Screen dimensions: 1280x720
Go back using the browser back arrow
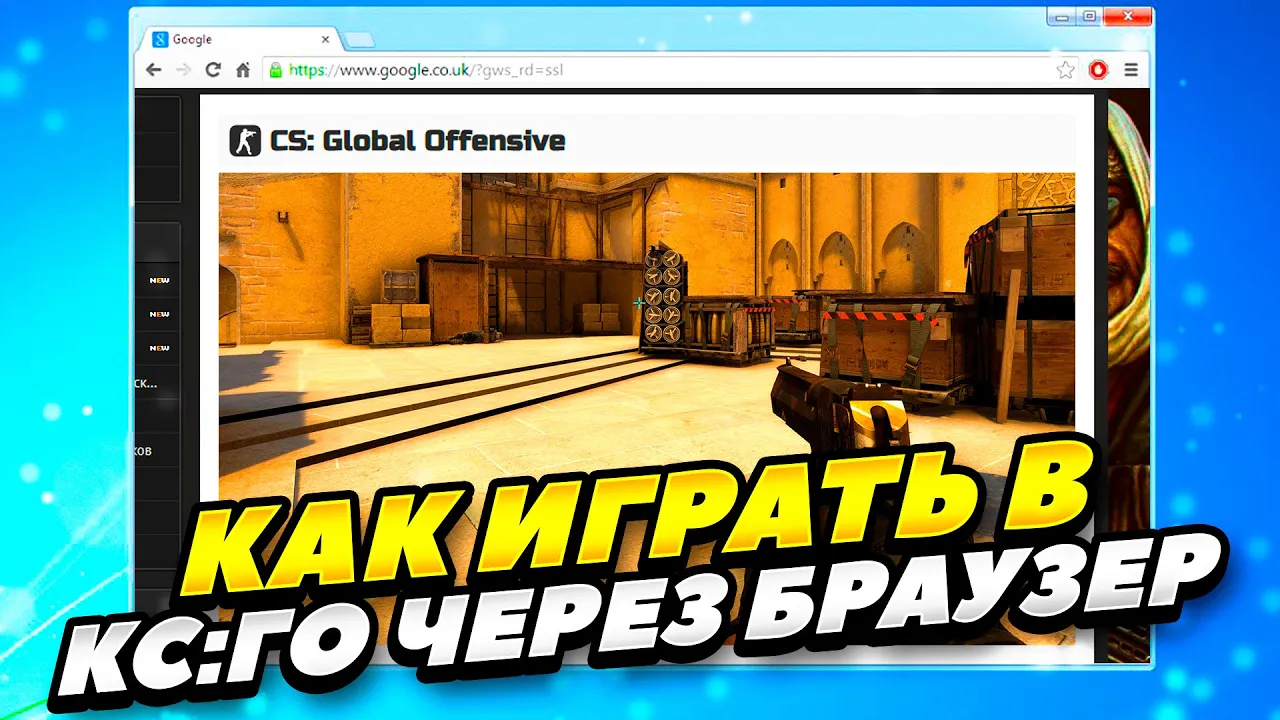tap(153, 70)
